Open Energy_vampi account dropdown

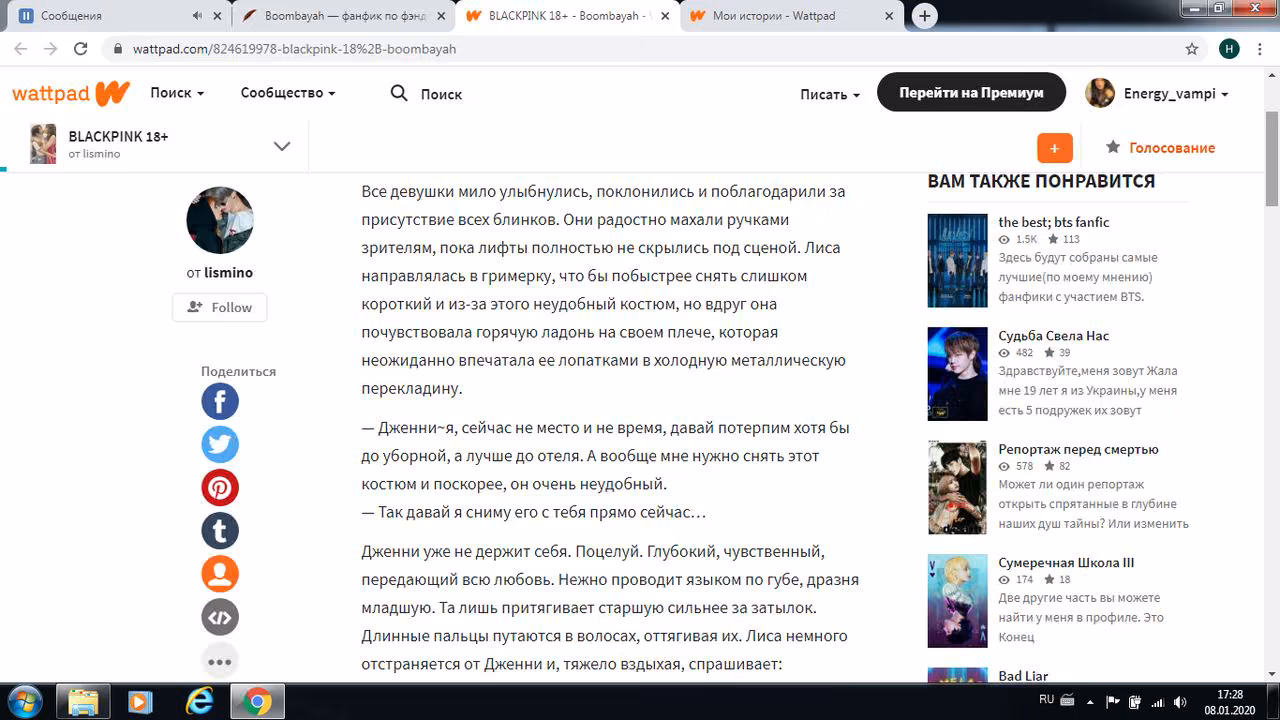click(x=1176, y=93)
